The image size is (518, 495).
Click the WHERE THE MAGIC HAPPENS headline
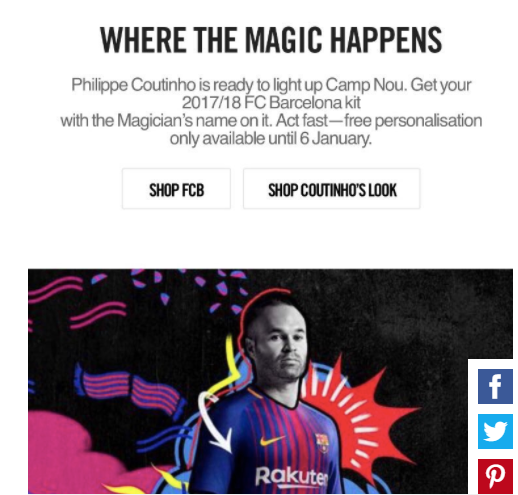(x=271, y=40)
